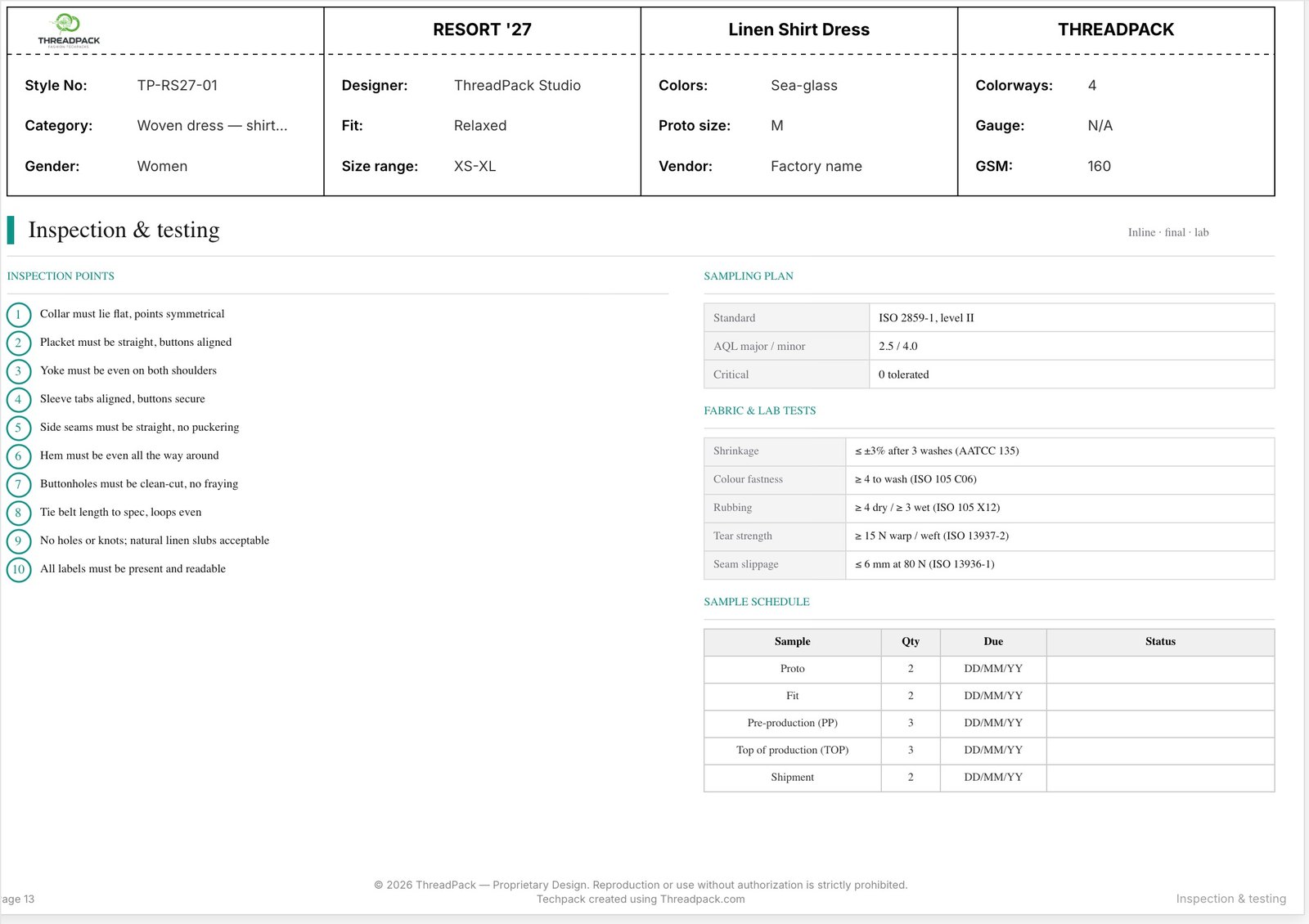Image resolution: width=1309 pixels, height=924 pixels.
Task: Click the 'All labels must be present and readable' text
Action: point(133,569)
